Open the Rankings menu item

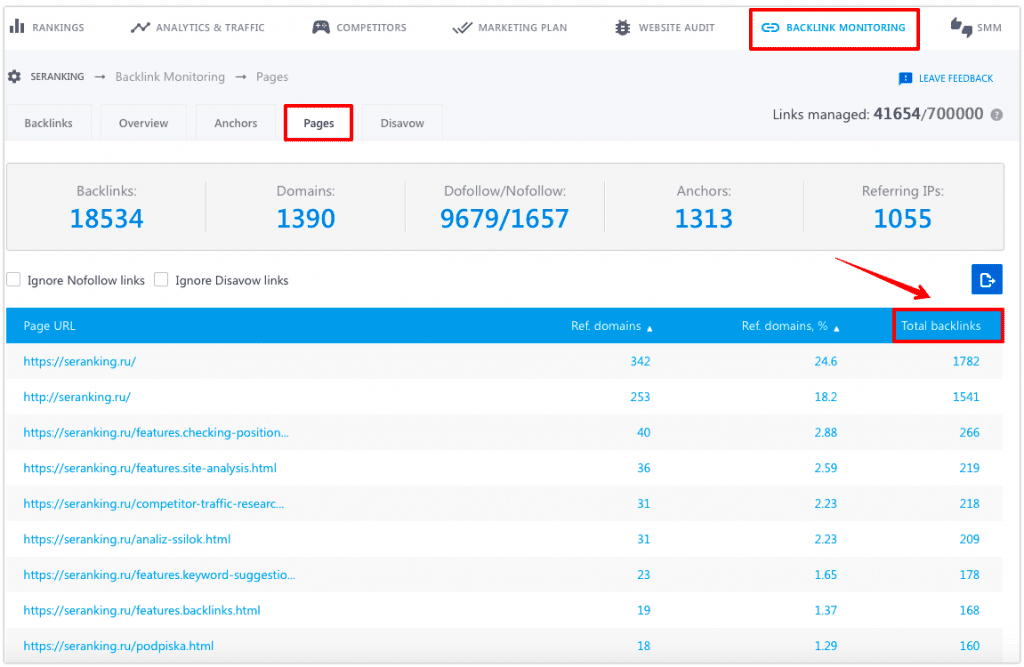coord(47,27)
